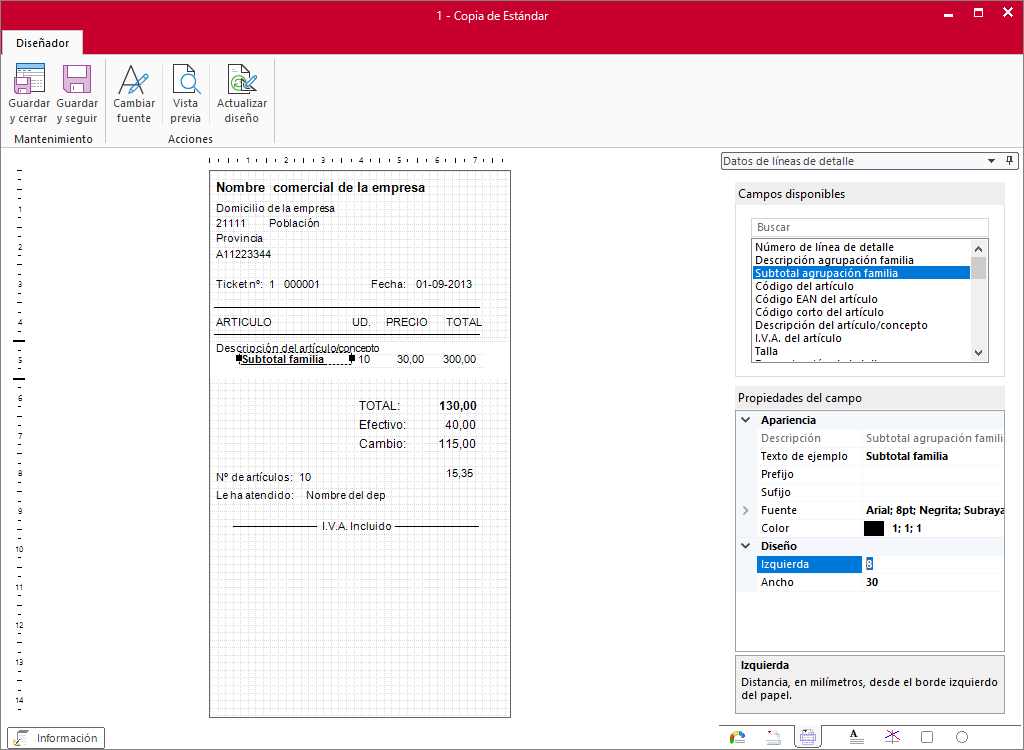The width and height of the screenshot is (1024, 750).
Task: Choose the circle shape tool
Action: (x=962, y=737)
